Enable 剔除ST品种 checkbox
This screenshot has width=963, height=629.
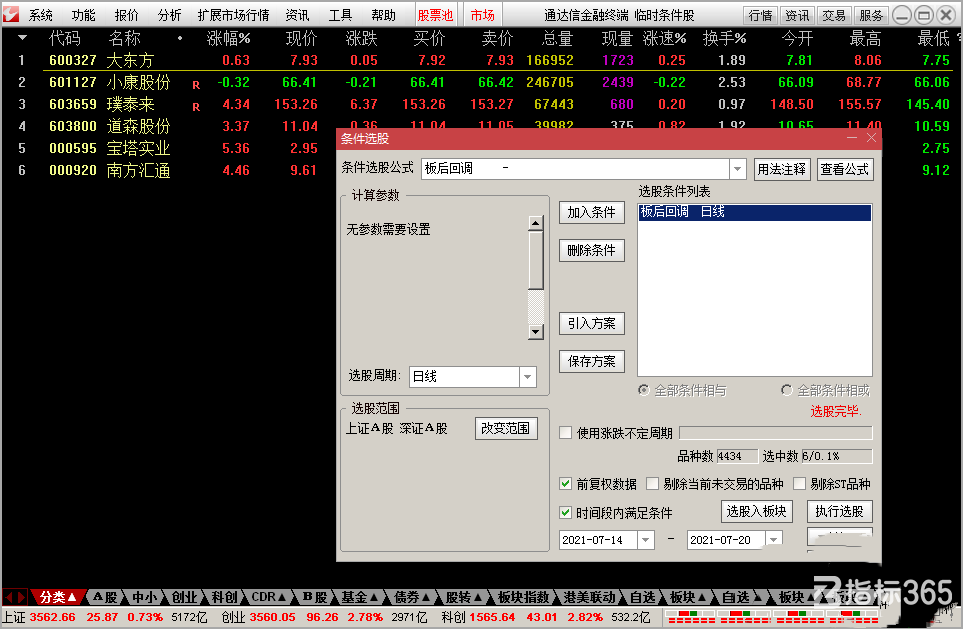799,483
